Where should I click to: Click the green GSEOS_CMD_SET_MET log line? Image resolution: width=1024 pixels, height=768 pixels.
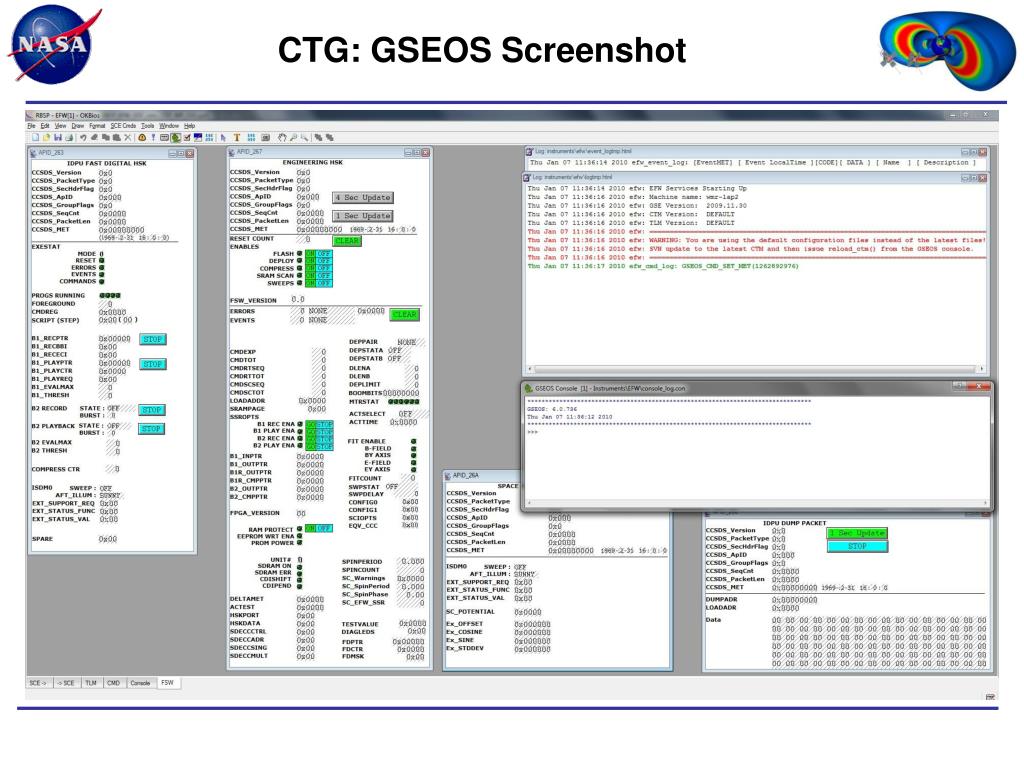pos(663,266)
